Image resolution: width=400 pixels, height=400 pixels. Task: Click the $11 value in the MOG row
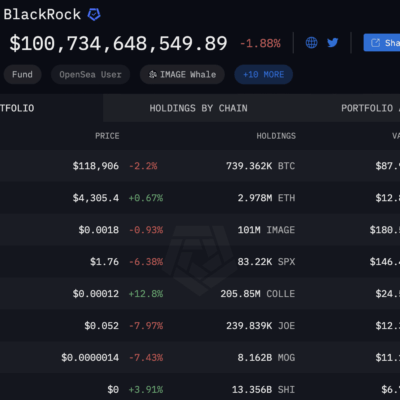point(388,358)
